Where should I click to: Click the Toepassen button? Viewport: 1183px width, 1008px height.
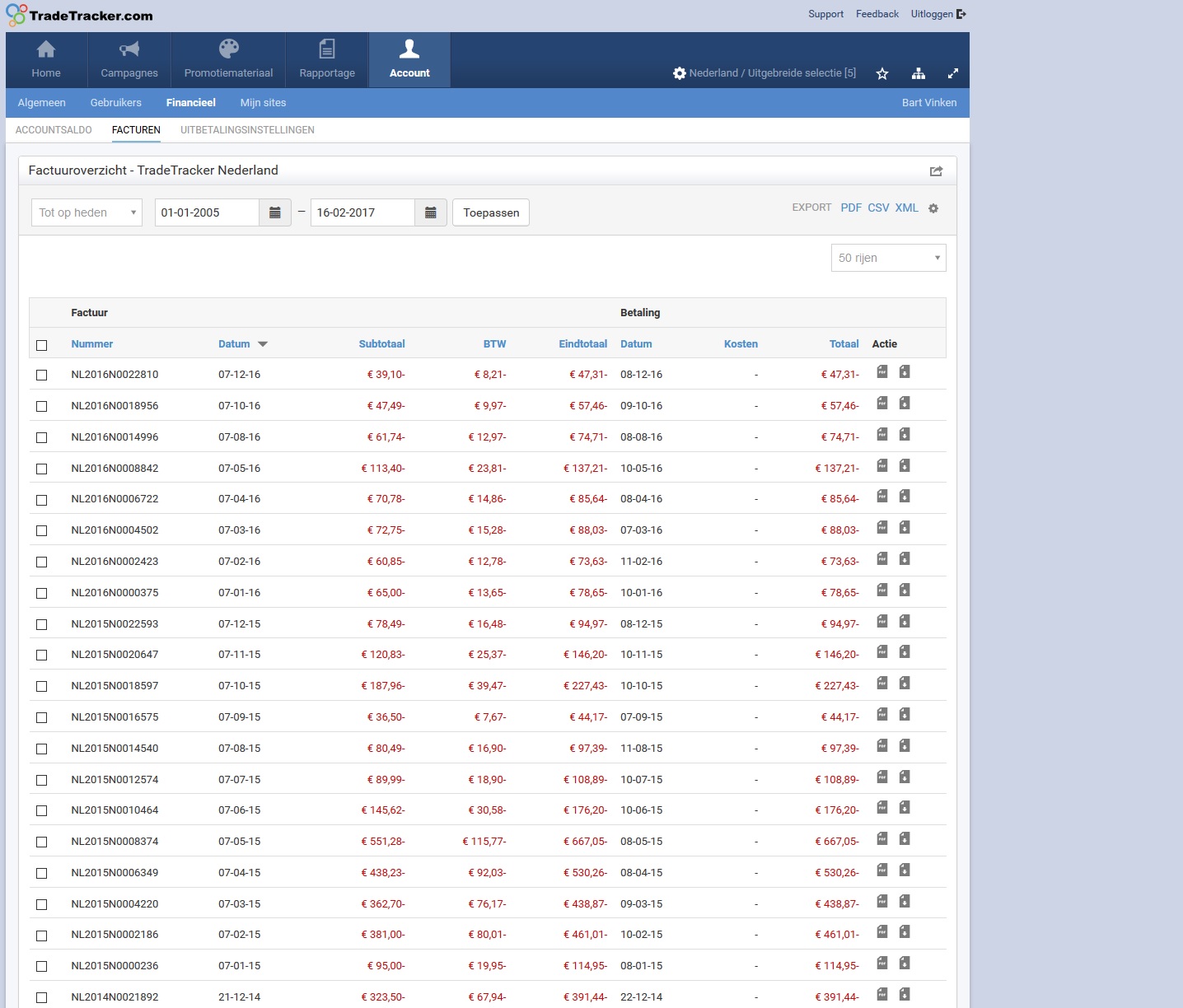[491, 212]
